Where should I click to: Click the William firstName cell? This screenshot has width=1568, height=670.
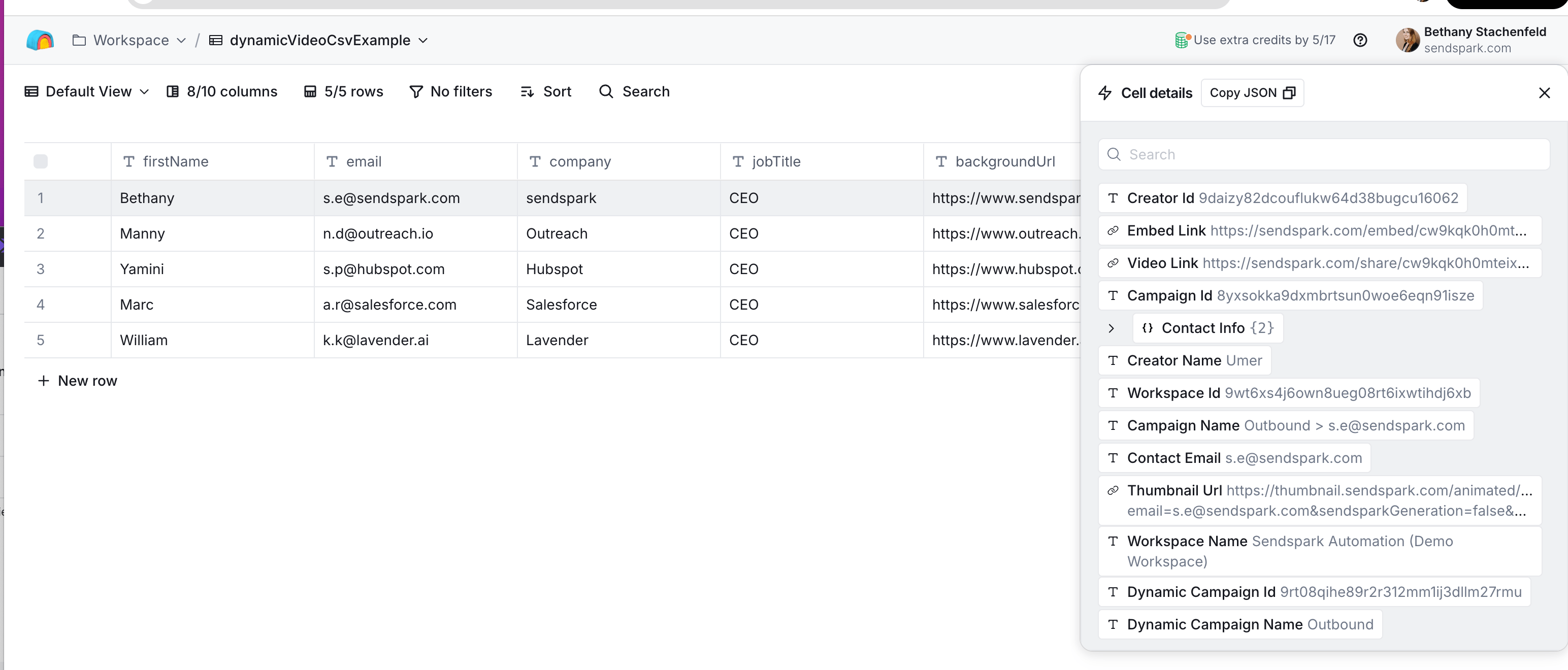point(212,340)
